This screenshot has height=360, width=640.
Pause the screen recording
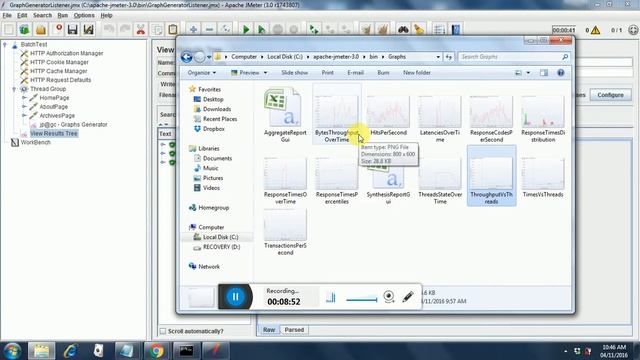(x=235, y=297)
